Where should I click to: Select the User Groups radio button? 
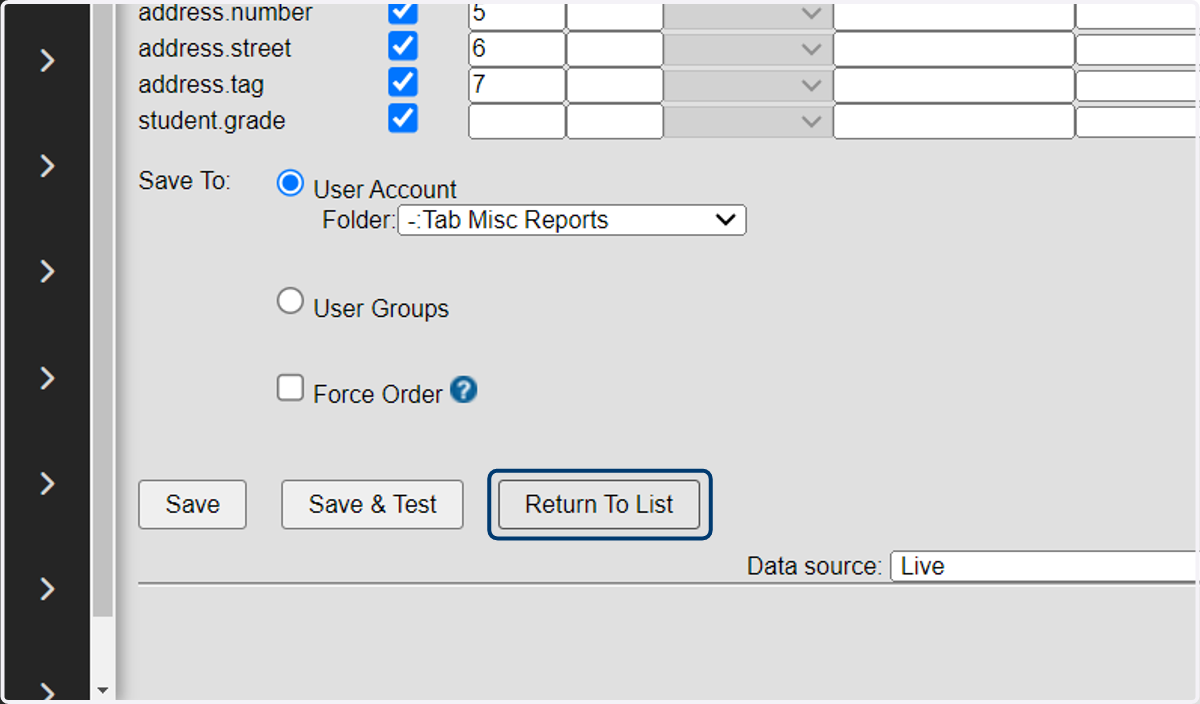pyautogui.click(x=290, y=301)
